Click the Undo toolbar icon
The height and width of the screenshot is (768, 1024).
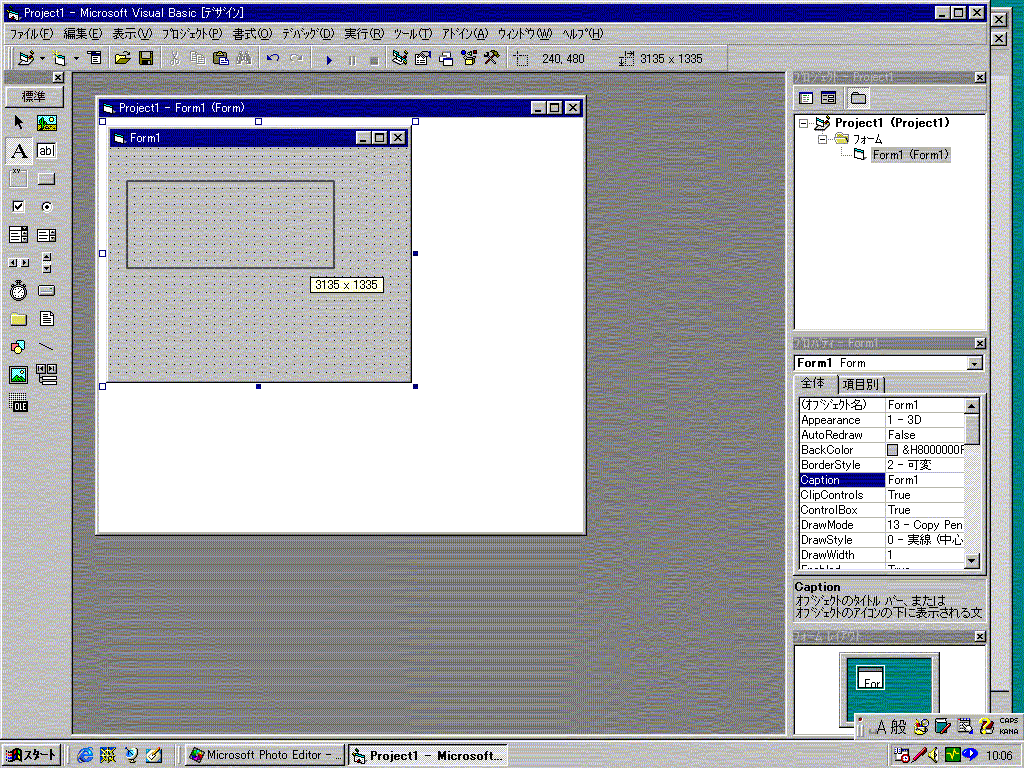click(273, 59)
